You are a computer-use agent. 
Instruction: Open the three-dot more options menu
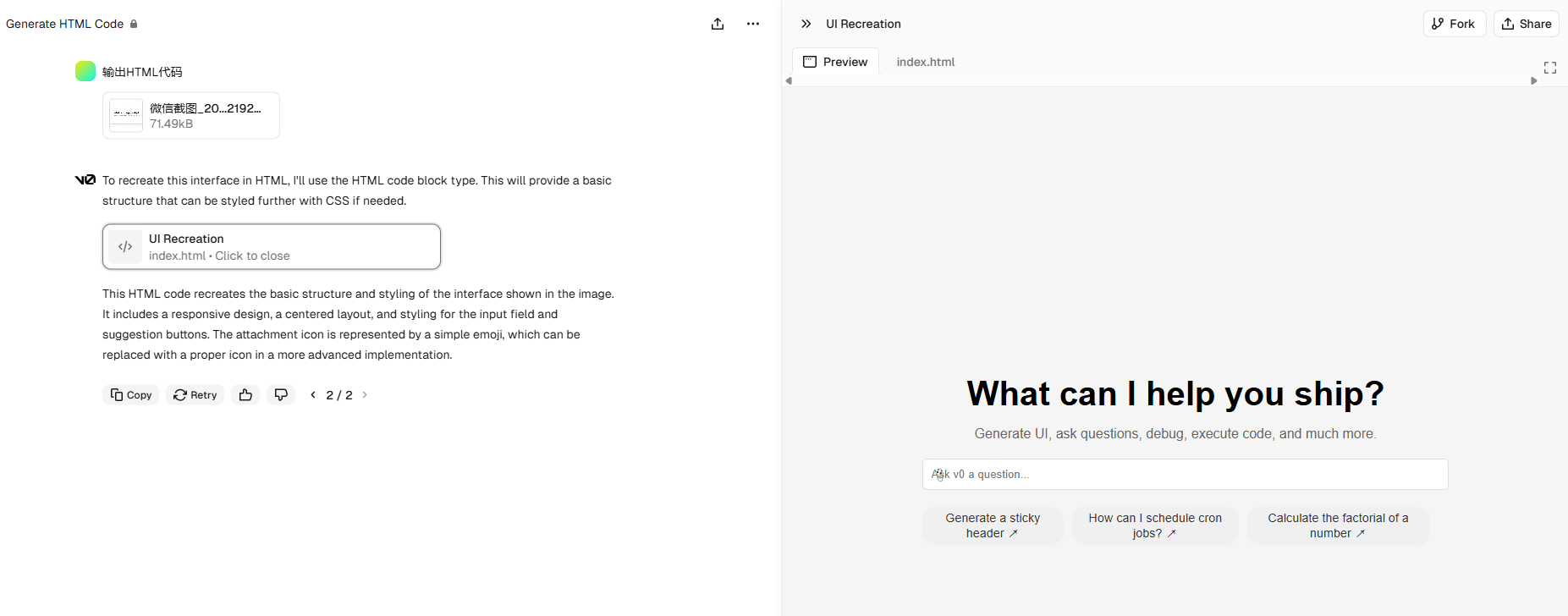pos(752,24)
